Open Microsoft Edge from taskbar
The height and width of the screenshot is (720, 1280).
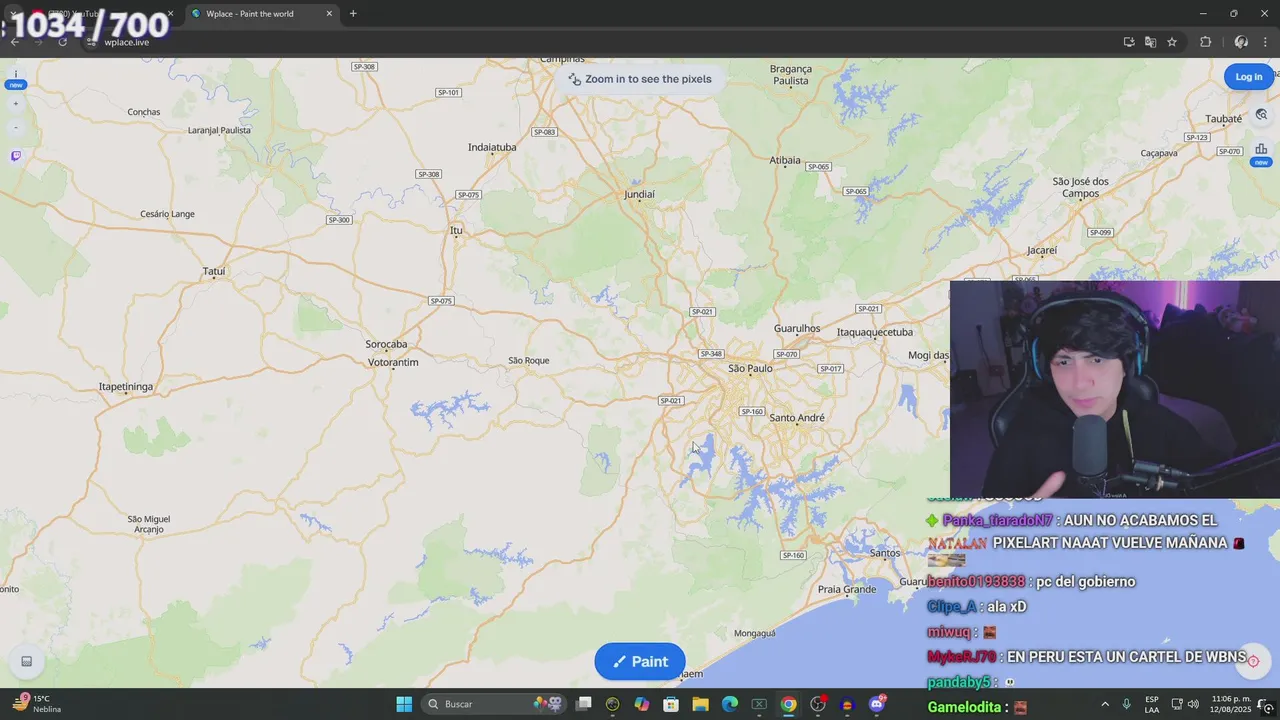[730, 704]
